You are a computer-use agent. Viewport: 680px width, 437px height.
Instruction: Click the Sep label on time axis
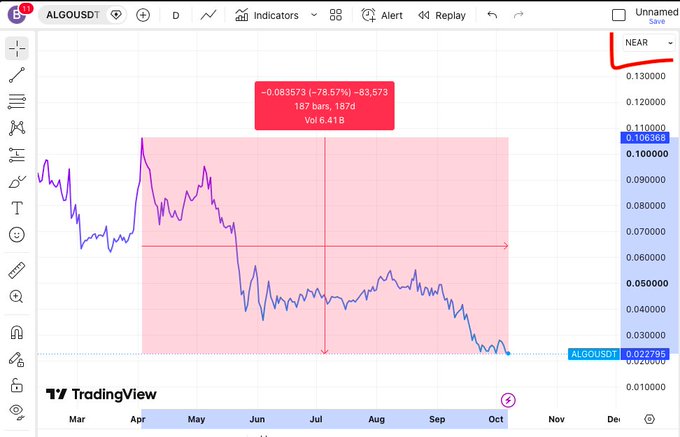[x=437, y=419]
